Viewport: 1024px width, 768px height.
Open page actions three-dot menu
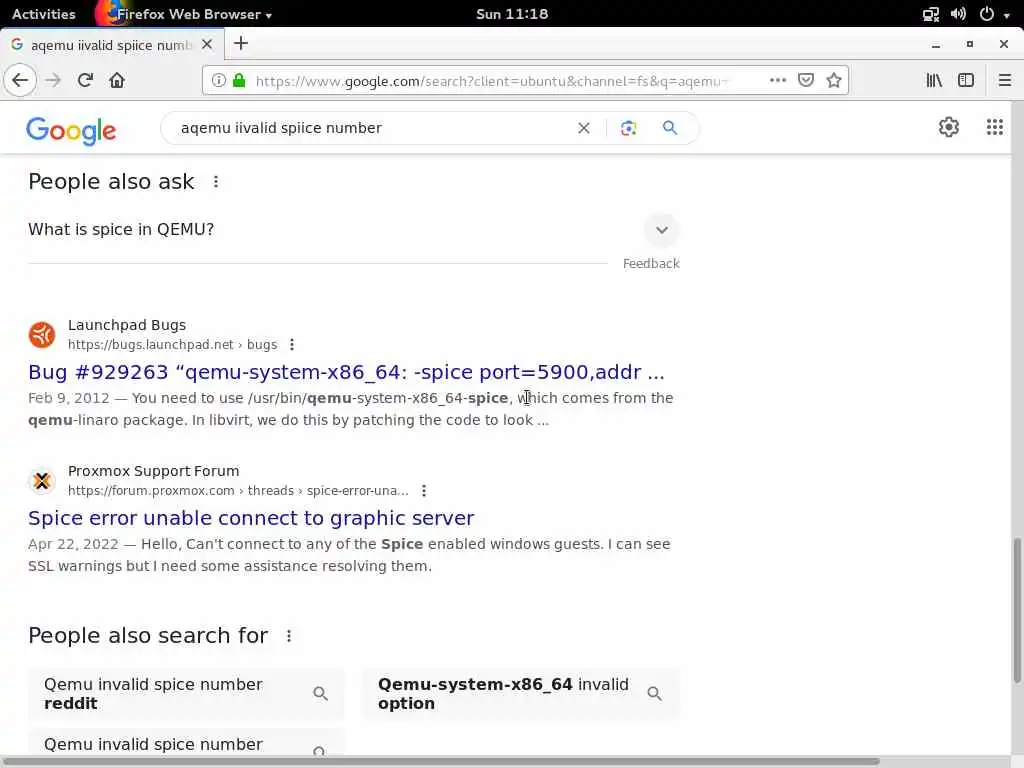(x=778, y=80)
